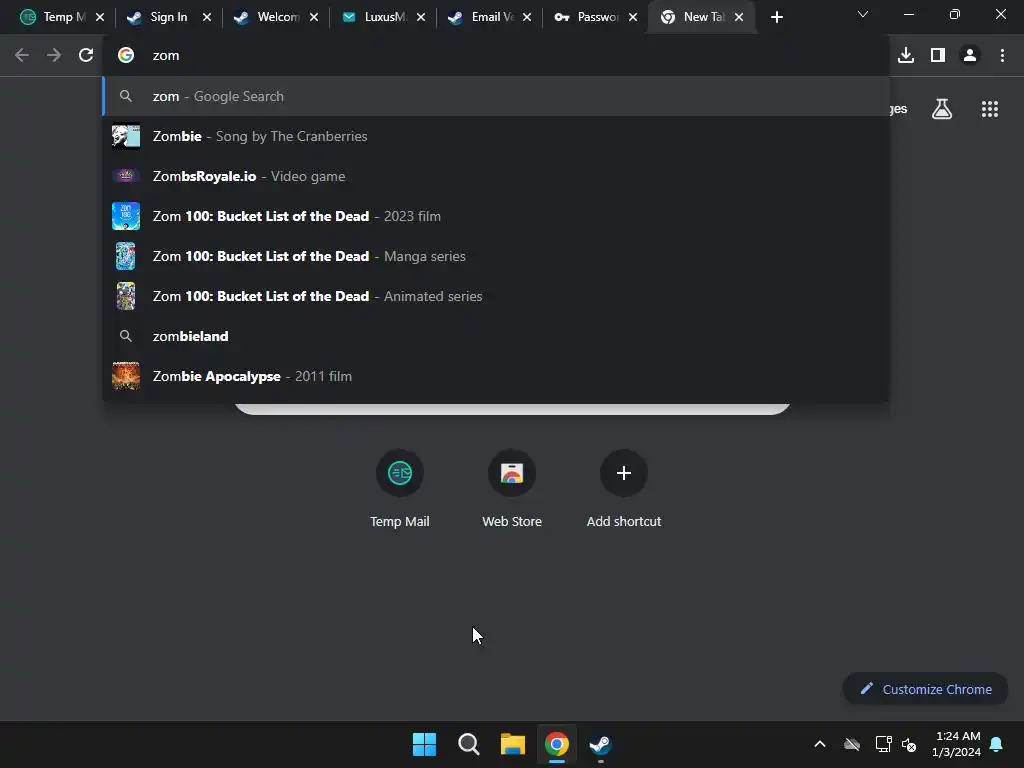Click the Add shortcut plus button
1024x768 pixels.
(624, 473)
